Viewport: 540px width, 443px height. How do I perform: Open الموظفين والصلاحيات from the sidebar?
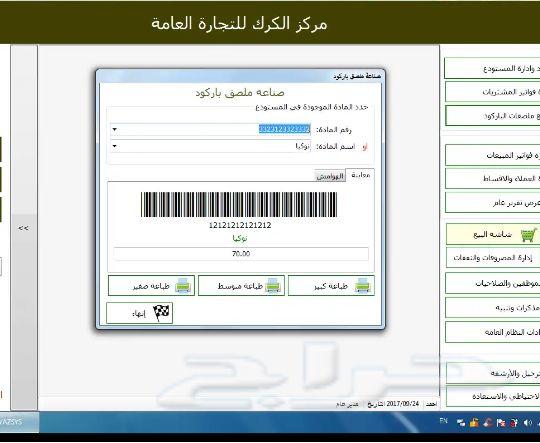point(492,284)
